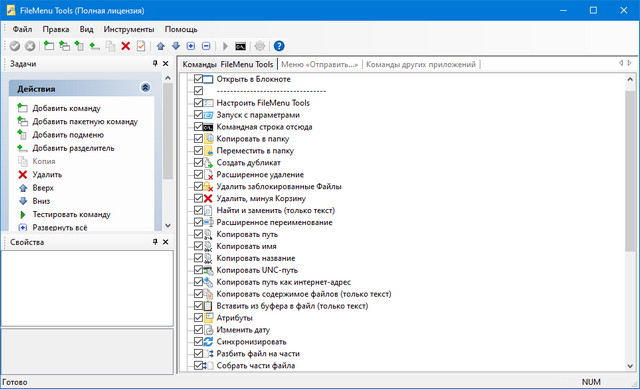The width and height of the screenshot is (640, 389).
Task: Click tab strip left scroll arrow
Action: 621,63
